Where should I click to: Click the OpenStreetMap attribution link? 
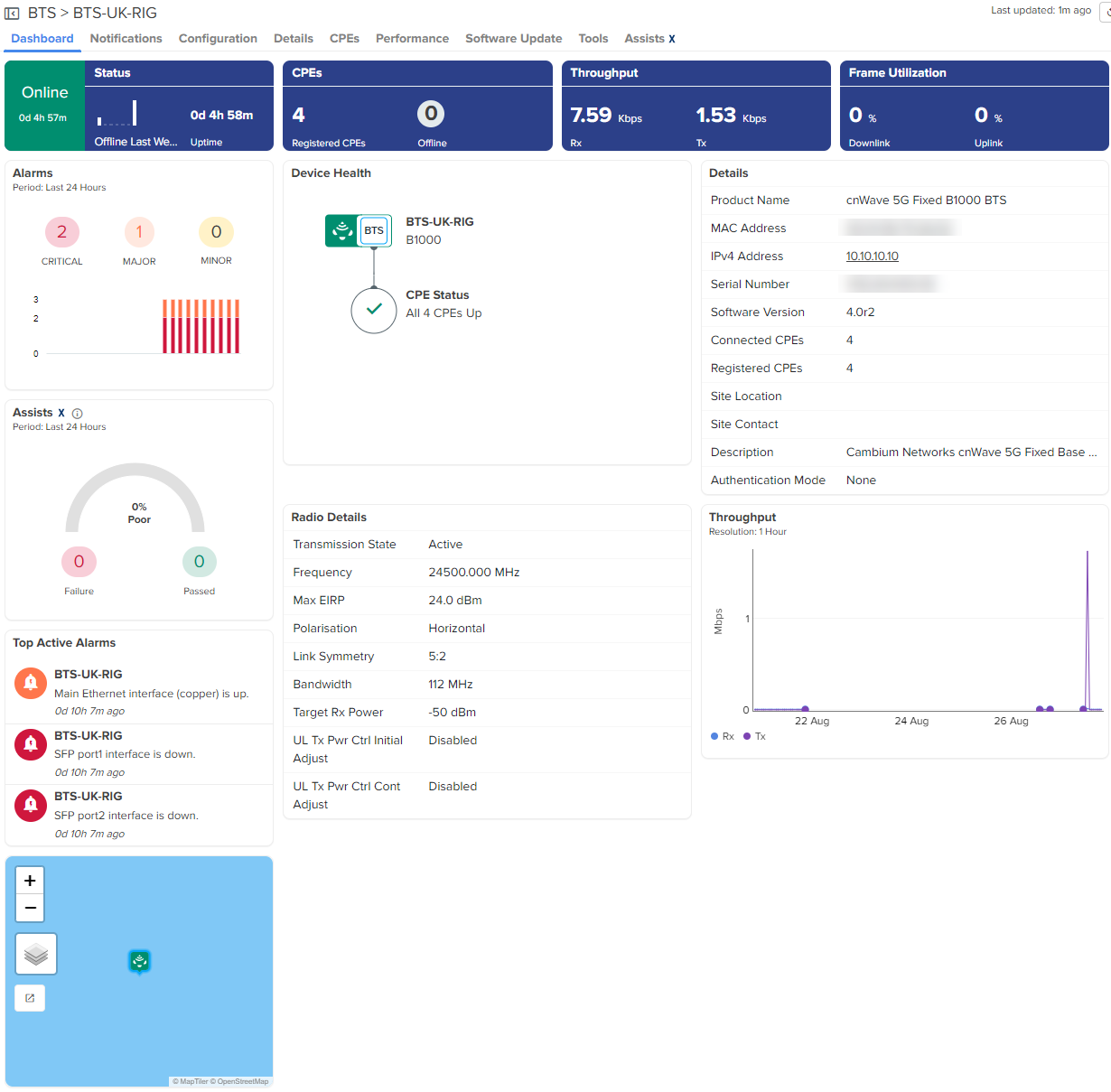(240, 1081)
